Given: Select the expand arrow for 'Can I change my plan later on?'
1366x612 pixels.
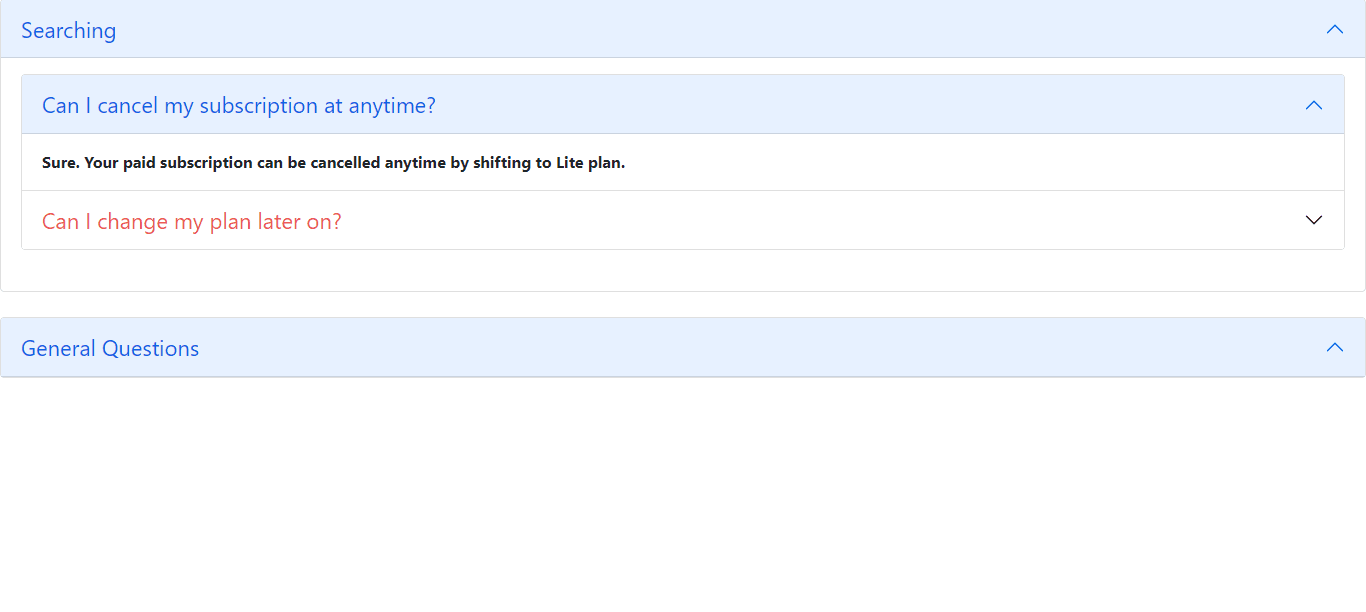Looking at the screenshot, I should click(x=1313, y=219).
